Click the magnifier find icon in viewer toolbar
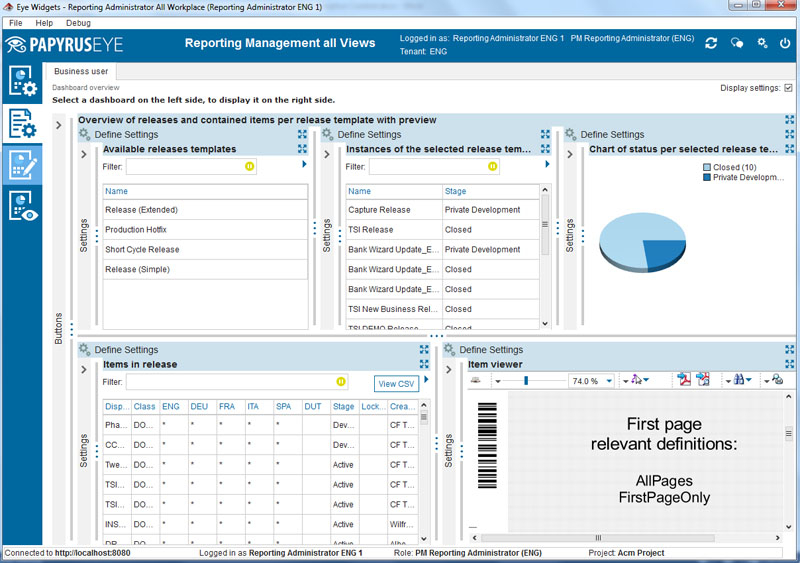Image resolution: width=800 pixels, height=563 pixels. 778,379
